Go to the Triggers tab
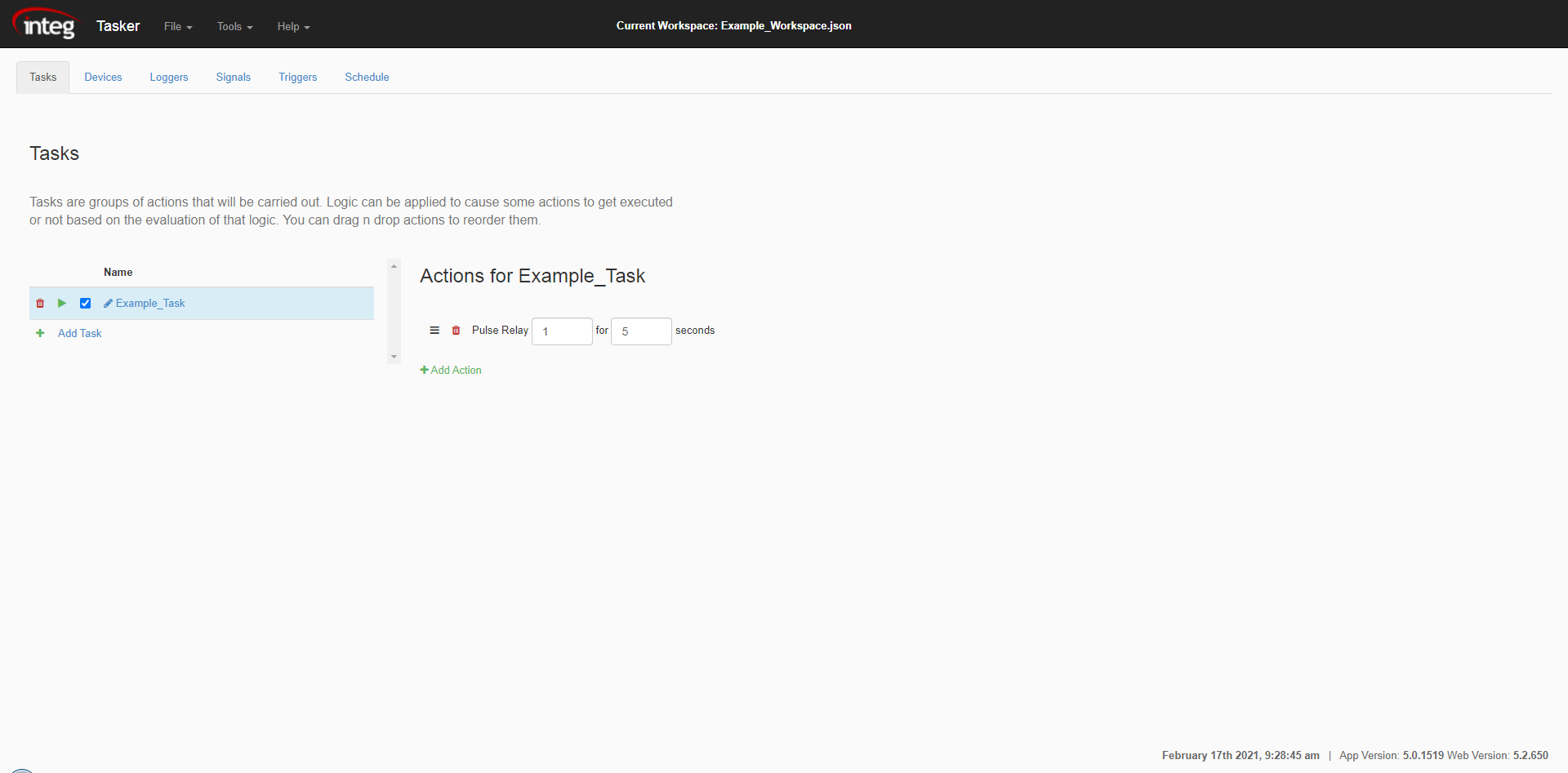The height and width of the screenshot is (773, 1568). click(298, 77)
